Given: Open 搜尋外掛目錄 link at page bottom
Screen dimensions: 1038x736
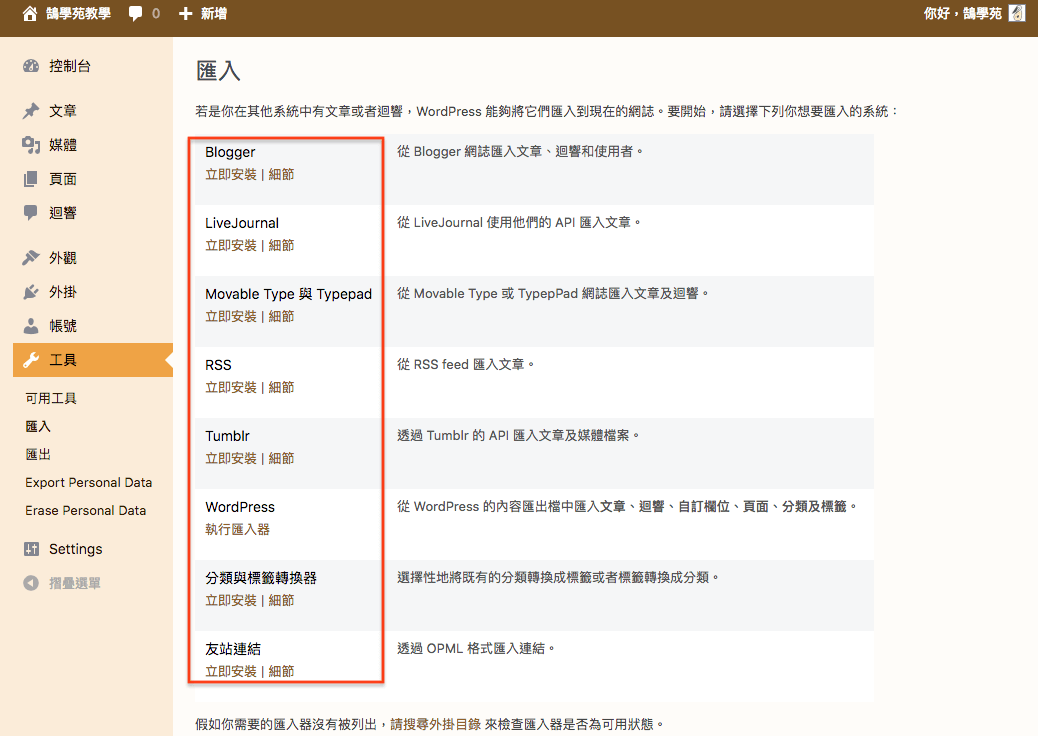Looking at the screenshot, I should pyautogui.click(x=447, y=723).
